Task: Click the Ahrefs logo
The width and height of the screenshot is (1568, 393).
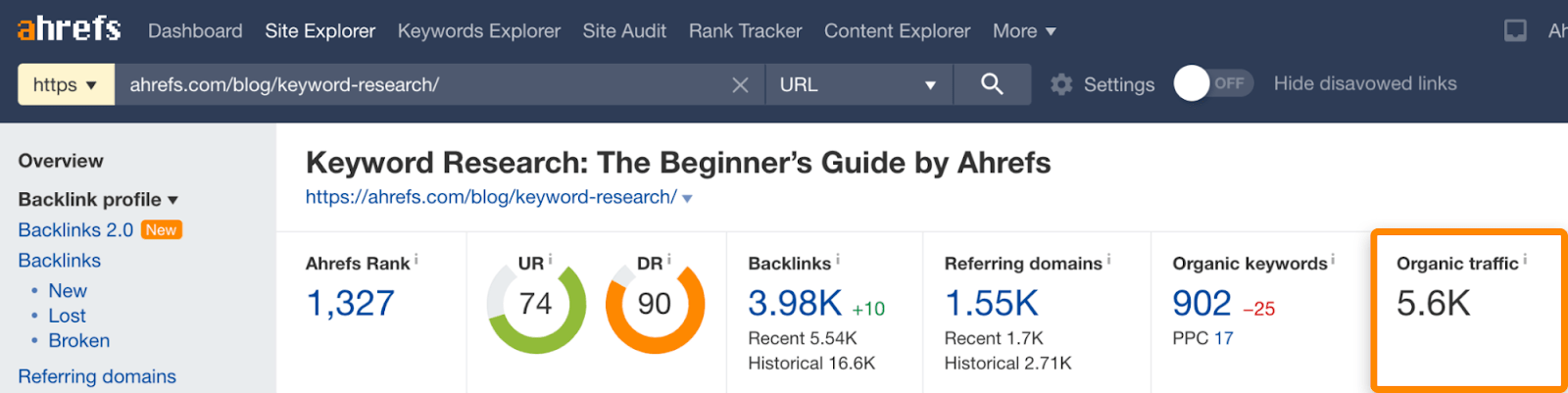Action: pos(69,28)
